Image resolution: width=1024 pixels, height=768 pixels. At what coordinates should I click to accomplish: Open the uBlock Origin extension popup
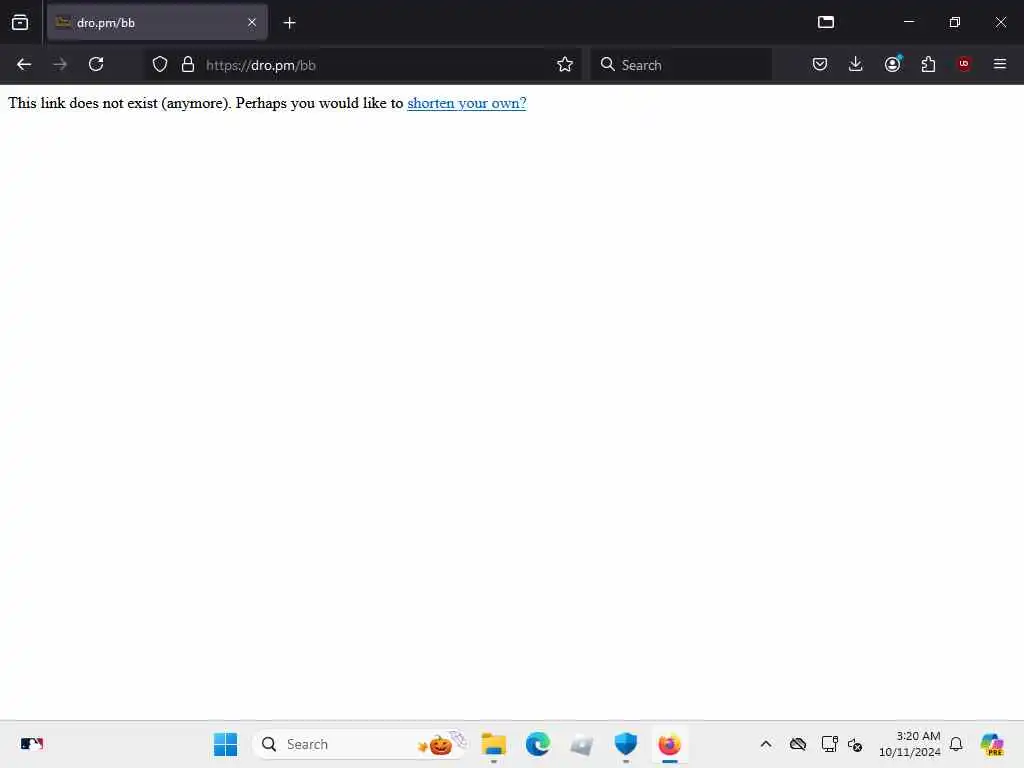pyautogui.click(x=964, y=65)
